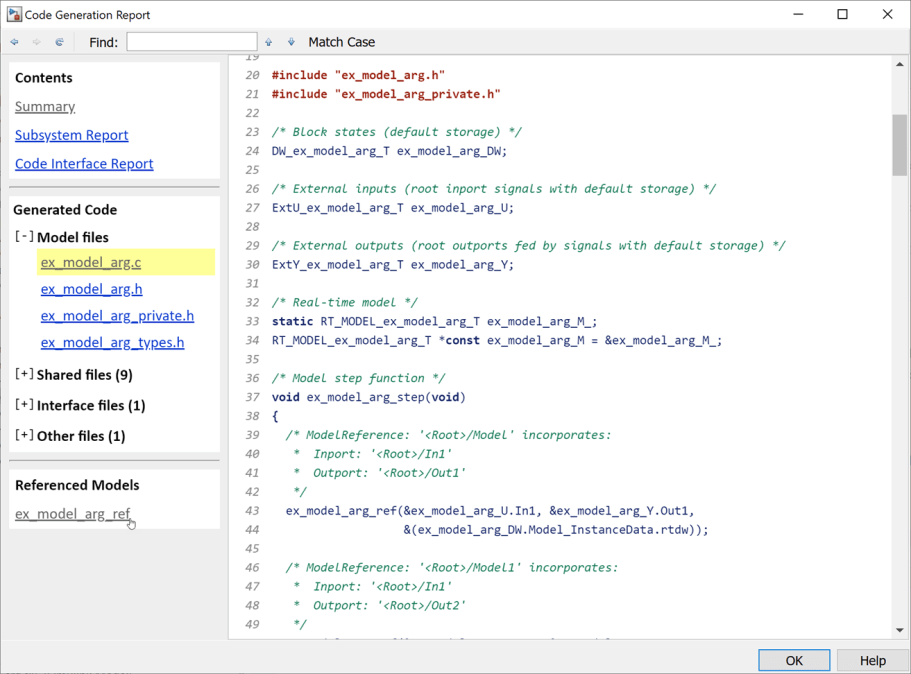Click the back navigation arrow
This screenshot has width=911, height=674.
pos(14,42)
